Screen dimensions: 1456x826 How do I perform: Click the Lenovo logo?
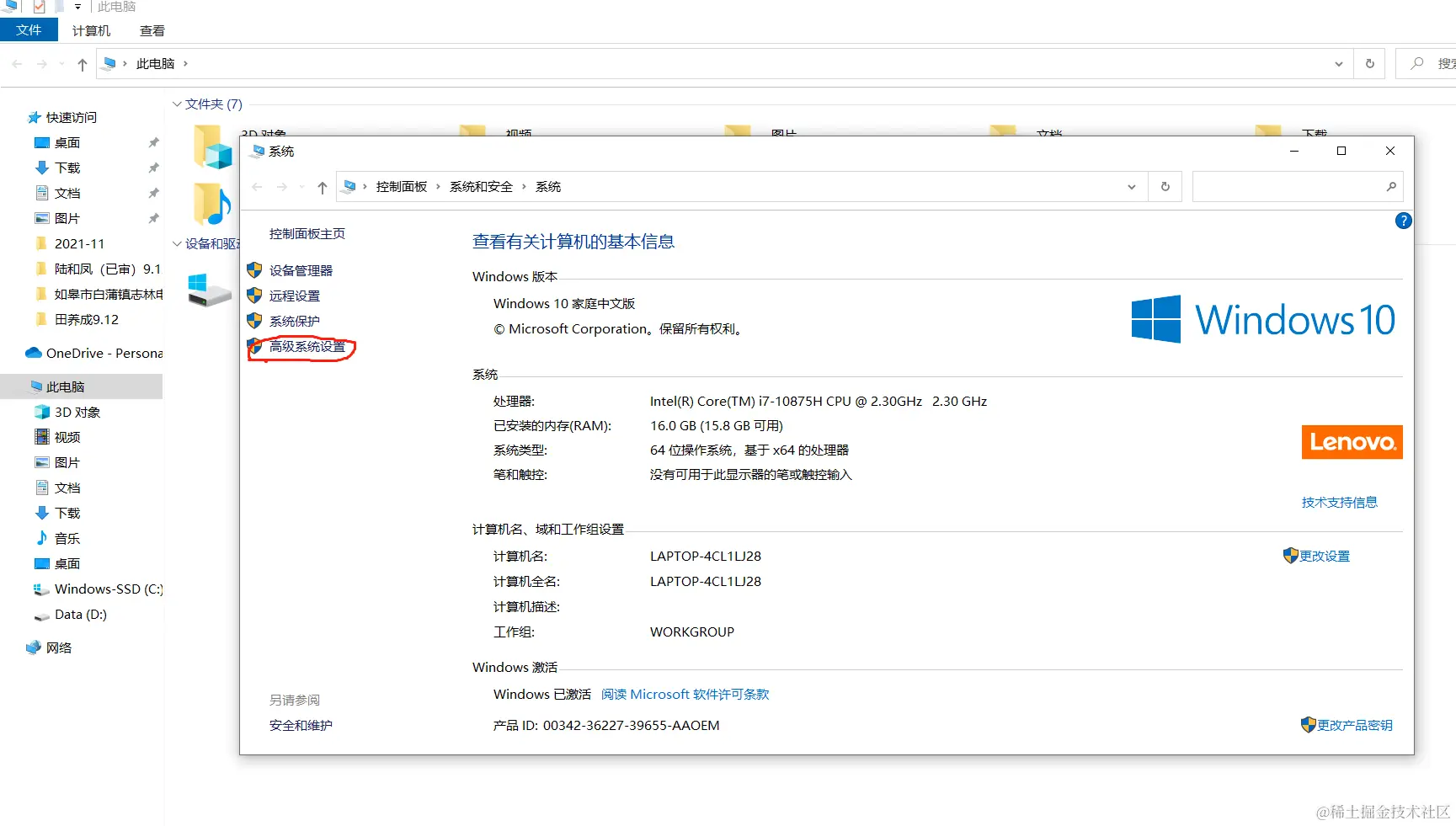(x=1352, y=442)
